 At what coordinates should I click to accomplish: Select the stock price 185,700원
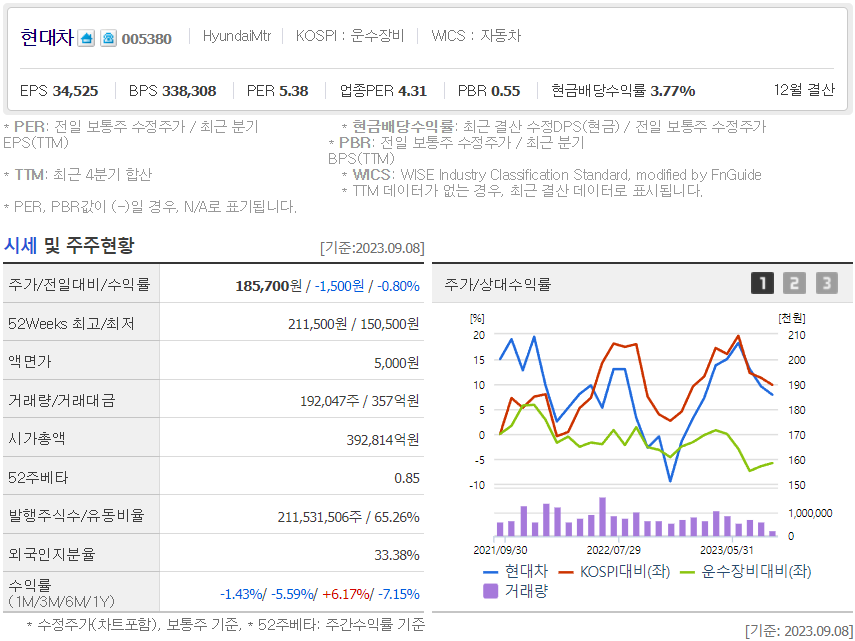[268, 286]
